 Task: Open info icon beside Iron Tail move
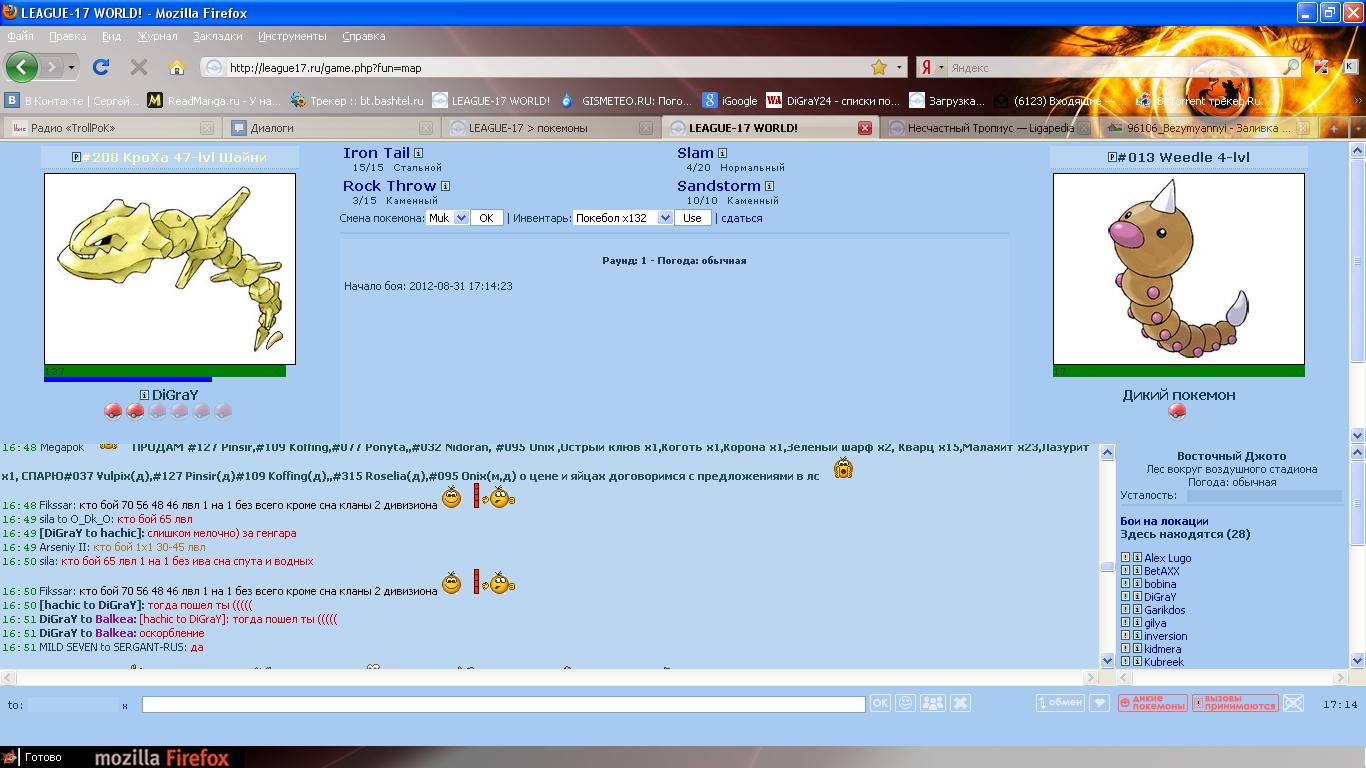[x=418, y=153]
